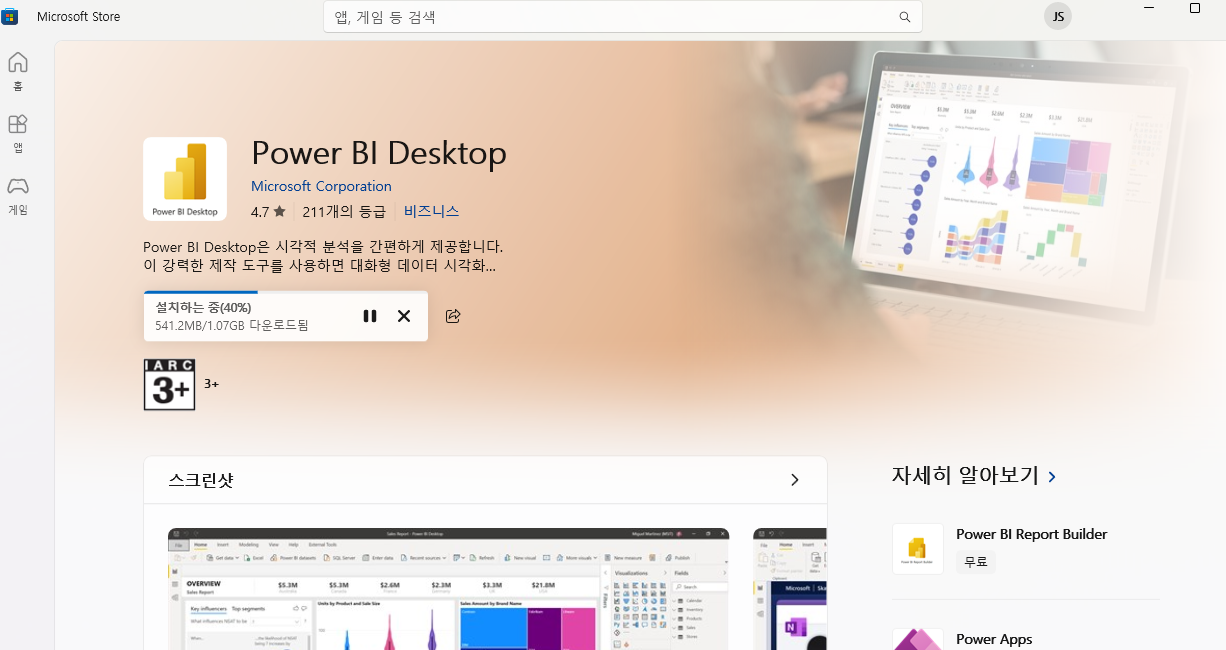Image resolution: width=1226 pixels, height=650 pixels.
Task: Click the Power Apps icon
Action: [918, 638]
